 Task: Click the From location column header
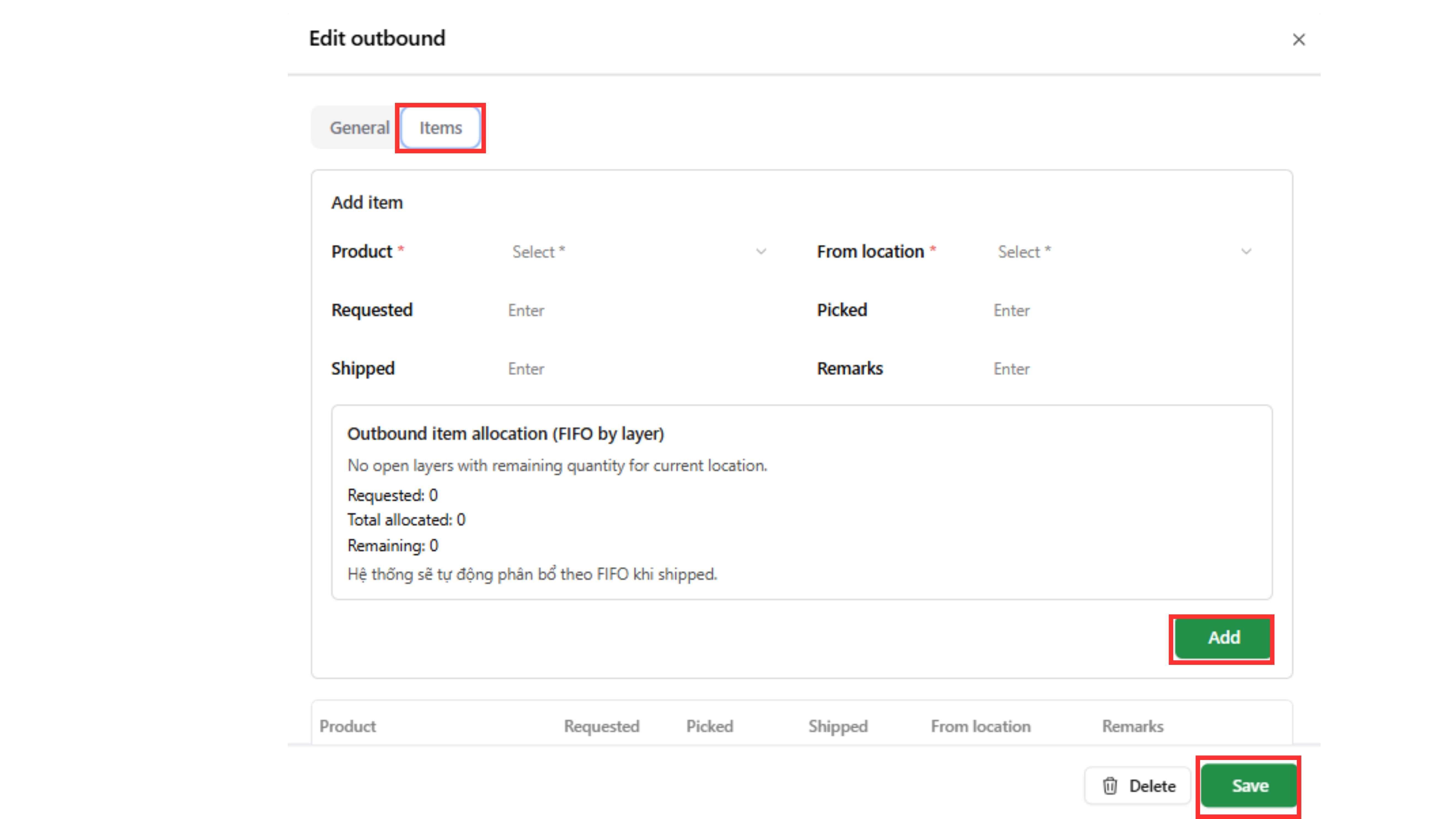[x=981, y=726]
